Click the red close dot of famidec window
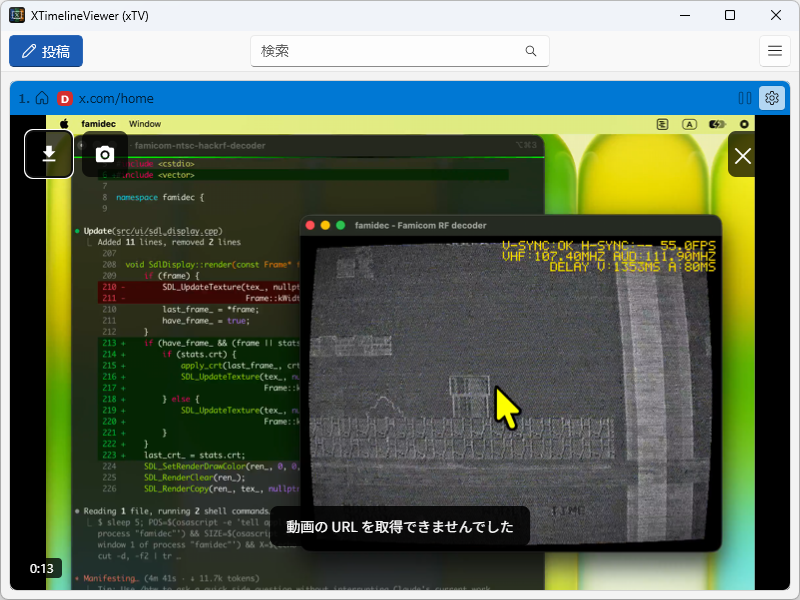This screenshot has width=800, height=600. (310, 226)
